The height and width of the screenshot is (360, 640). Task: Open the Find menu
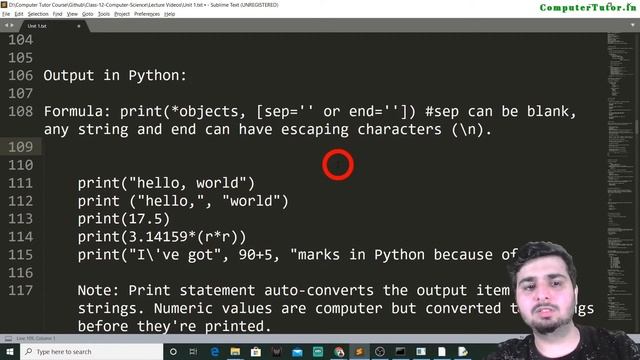58,14
